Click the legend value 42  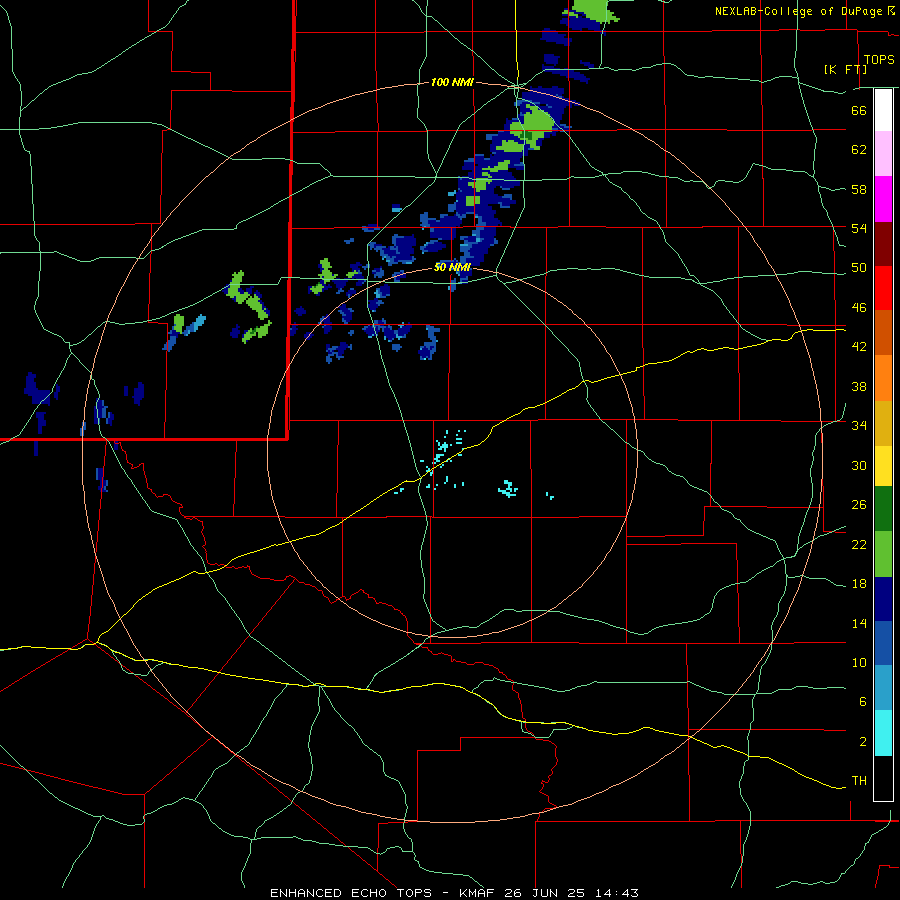859,346
